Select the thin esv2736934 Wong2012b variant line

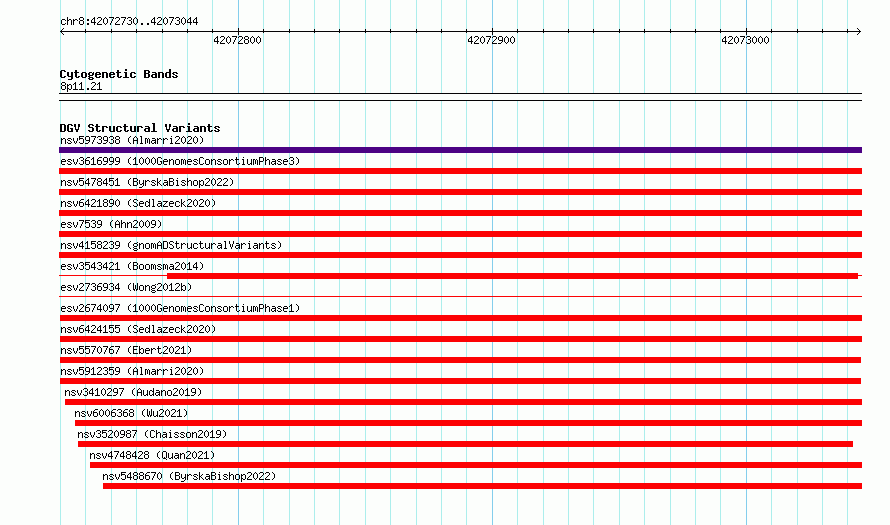coord(460,296)
